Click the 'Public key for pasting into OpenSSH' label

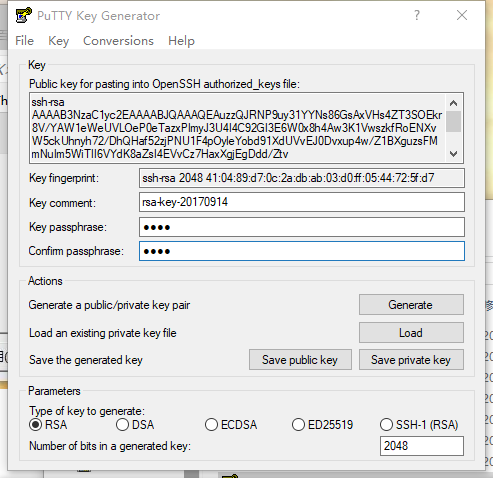(x=164, y=84)
